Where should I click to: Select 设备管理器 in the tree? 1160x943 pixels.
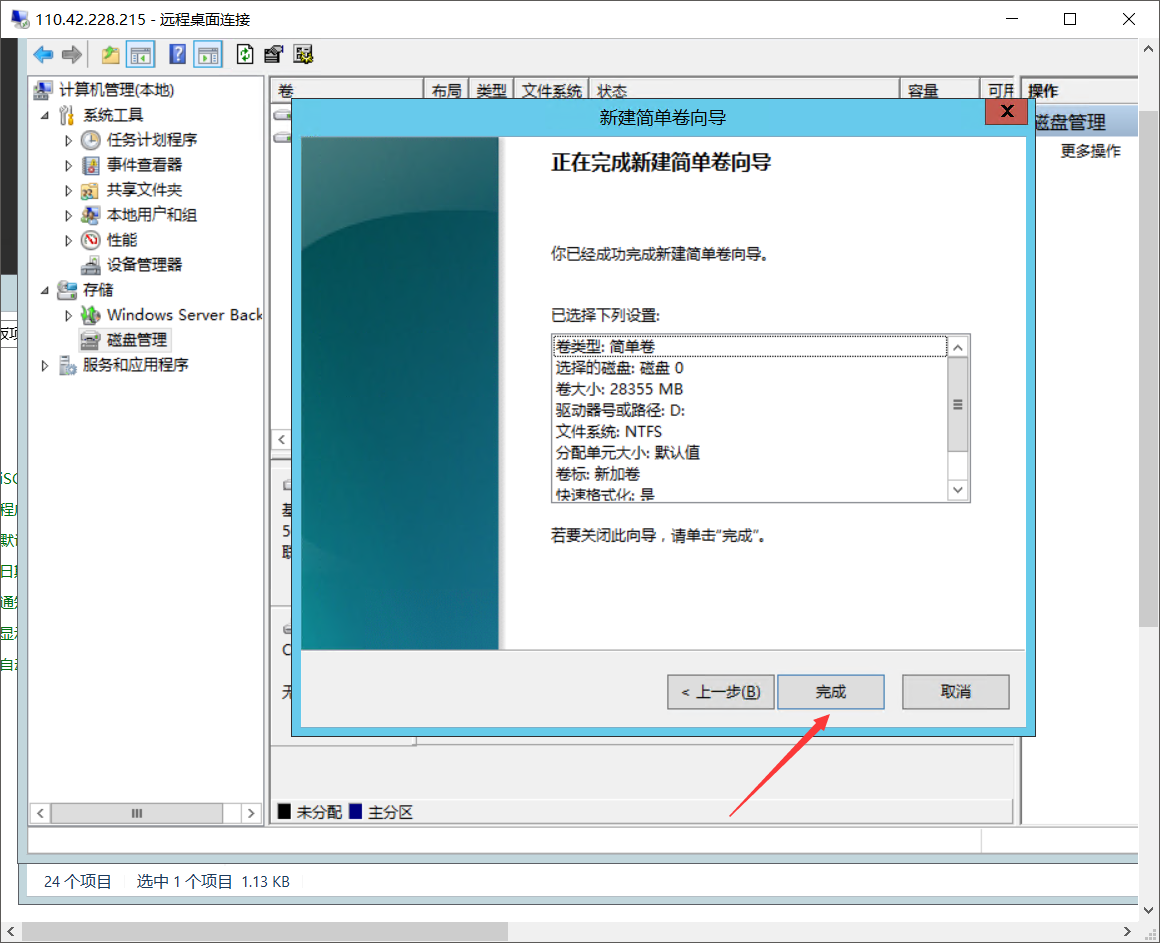pyautogui.click(x=144, y=265)
